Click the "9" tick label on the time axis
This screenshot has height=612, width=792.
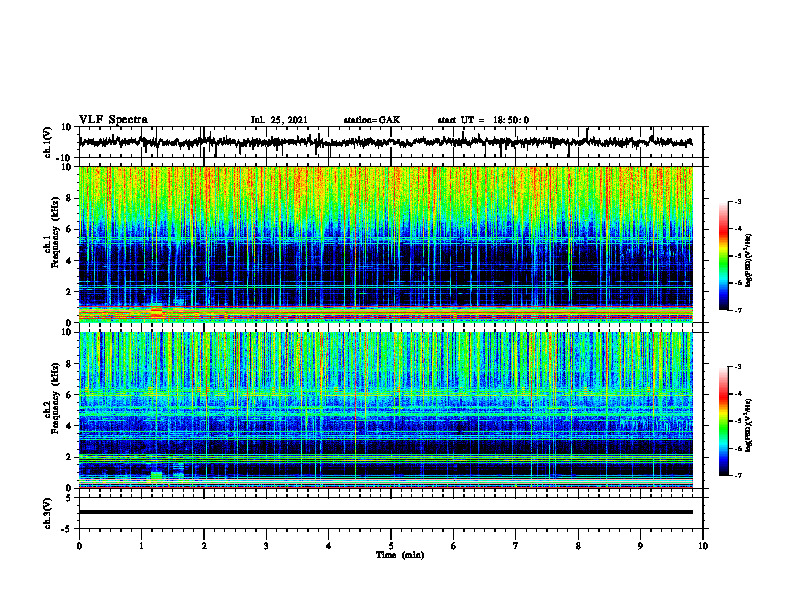coord(640,546)
